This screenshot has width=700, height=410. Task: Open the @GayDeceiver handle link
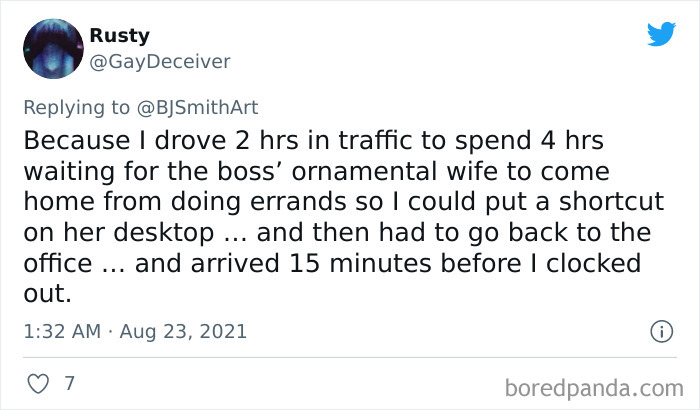(x=160, y=62)
